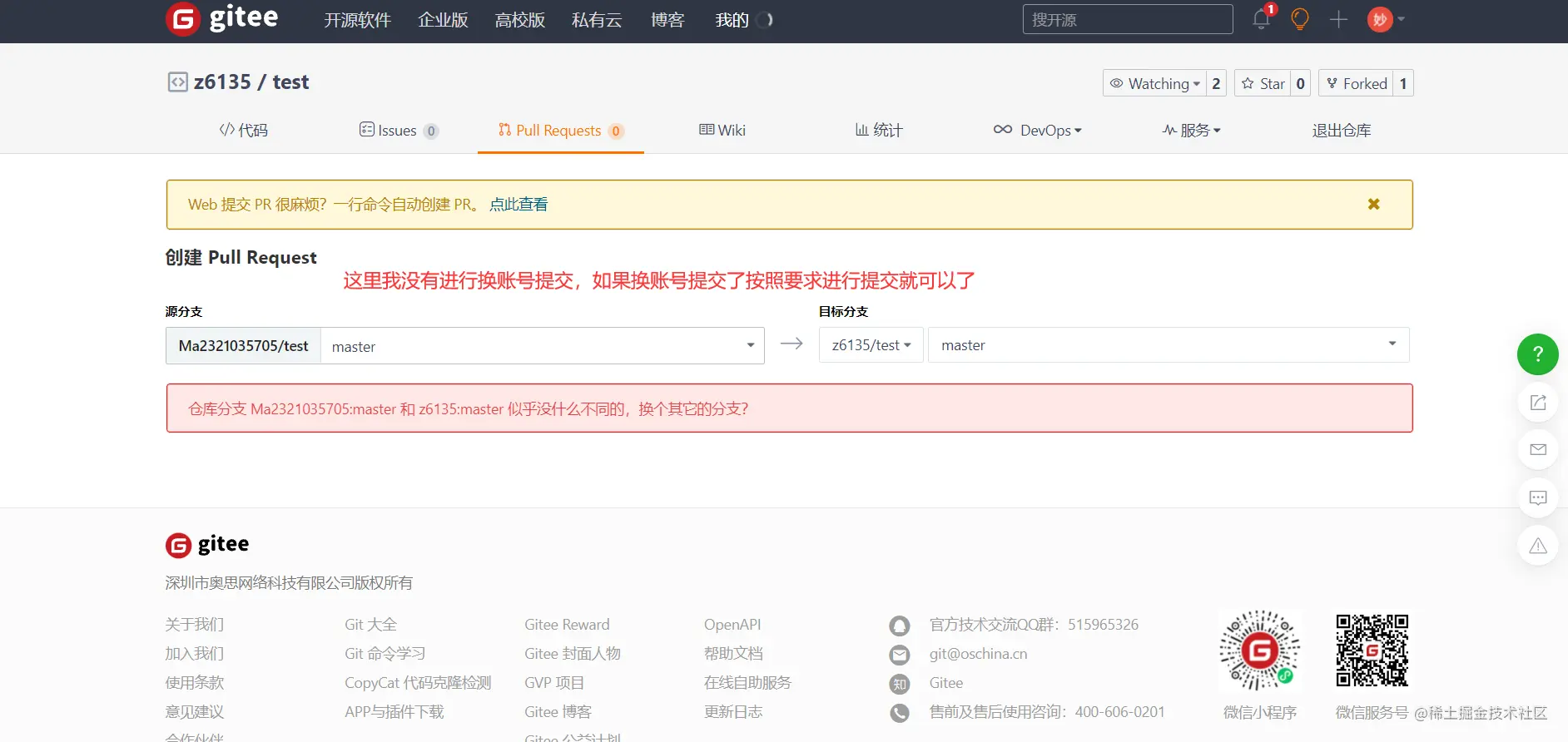Viewport: 1568px width, 742px height.
Task: Open 企业版 in the top menu
Action: (443, 20)
